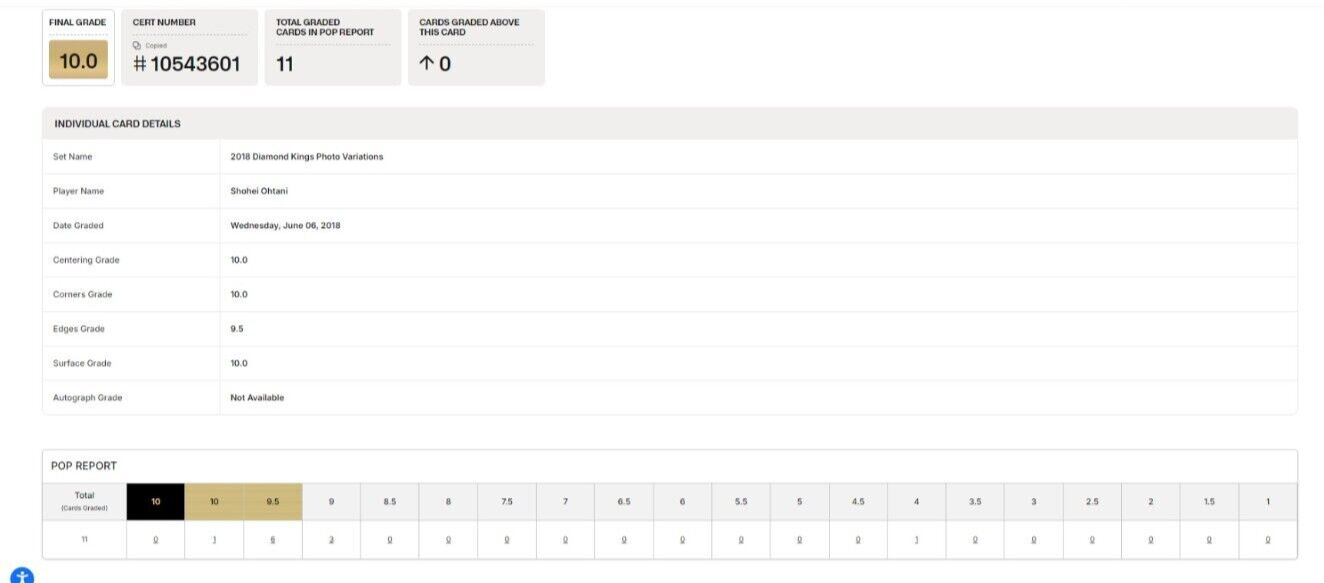
Task: Click the Pop Report section header
Action: pos(84,466)
